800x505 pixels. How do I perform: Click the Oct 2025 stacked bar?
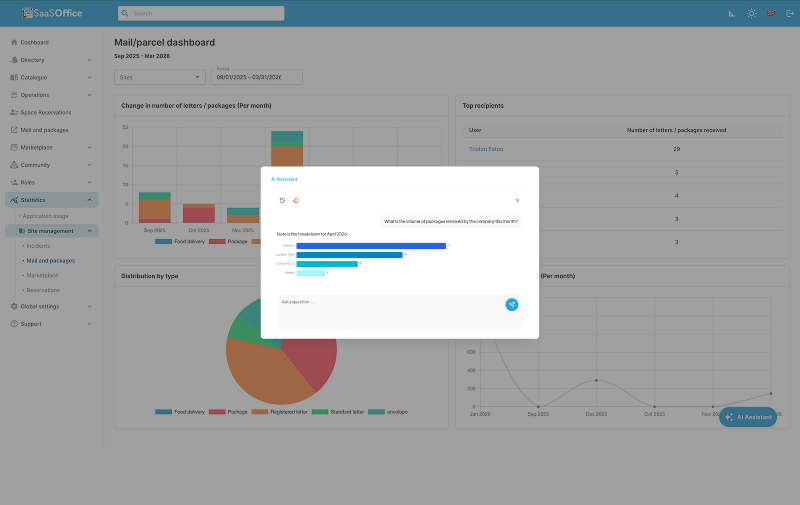pos(199,213)
